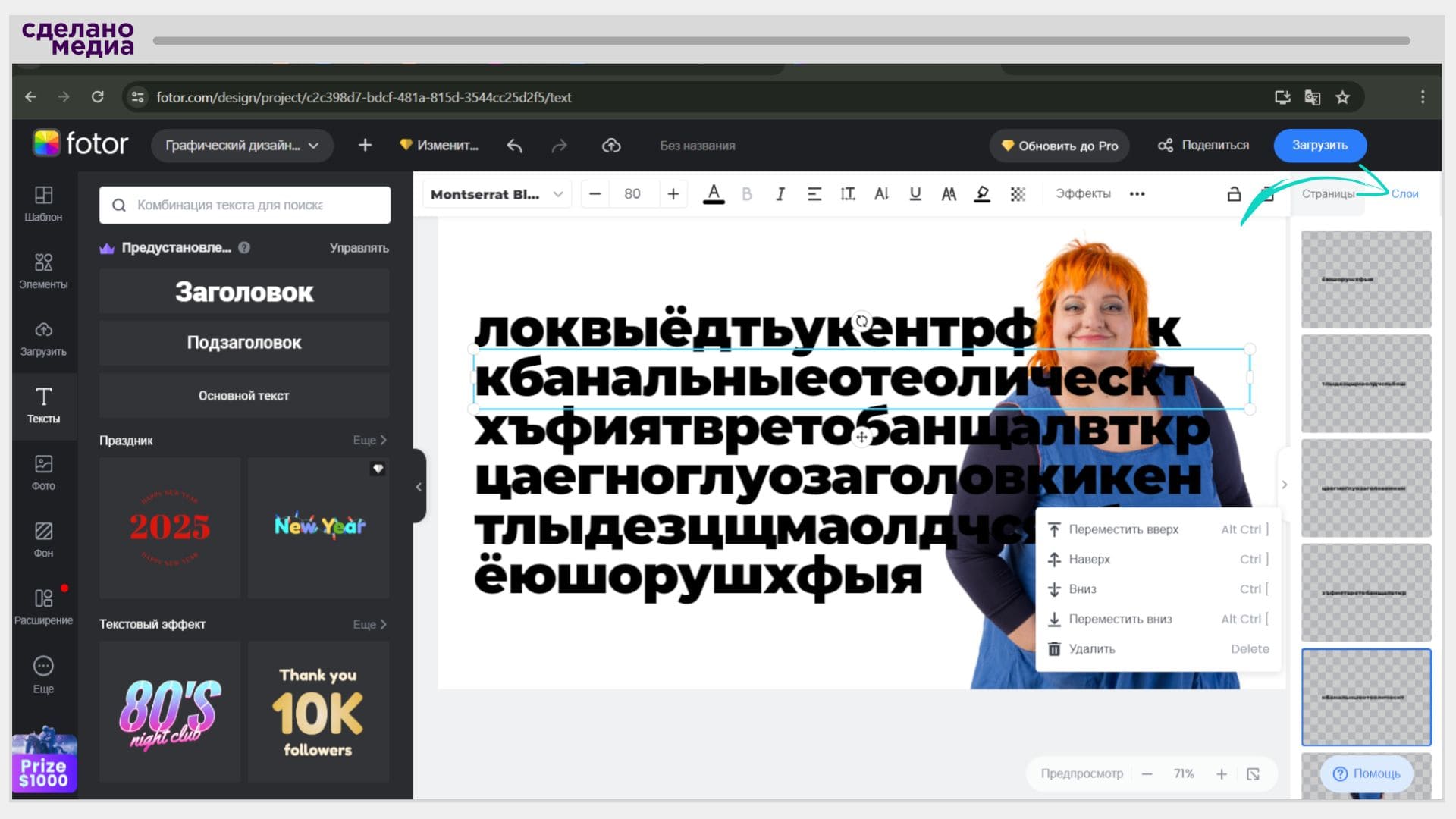The height and width of the screenshot is (819, 1456).
Task: Choose Удалить in context menu
Action: click(x=1158, y=649)
